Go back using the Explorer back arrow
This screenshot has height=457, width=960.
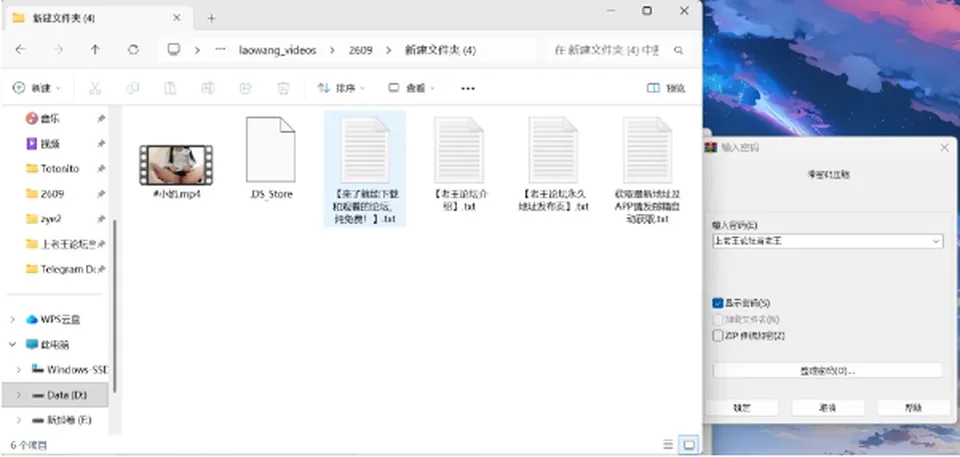click(x=20, y=50)
